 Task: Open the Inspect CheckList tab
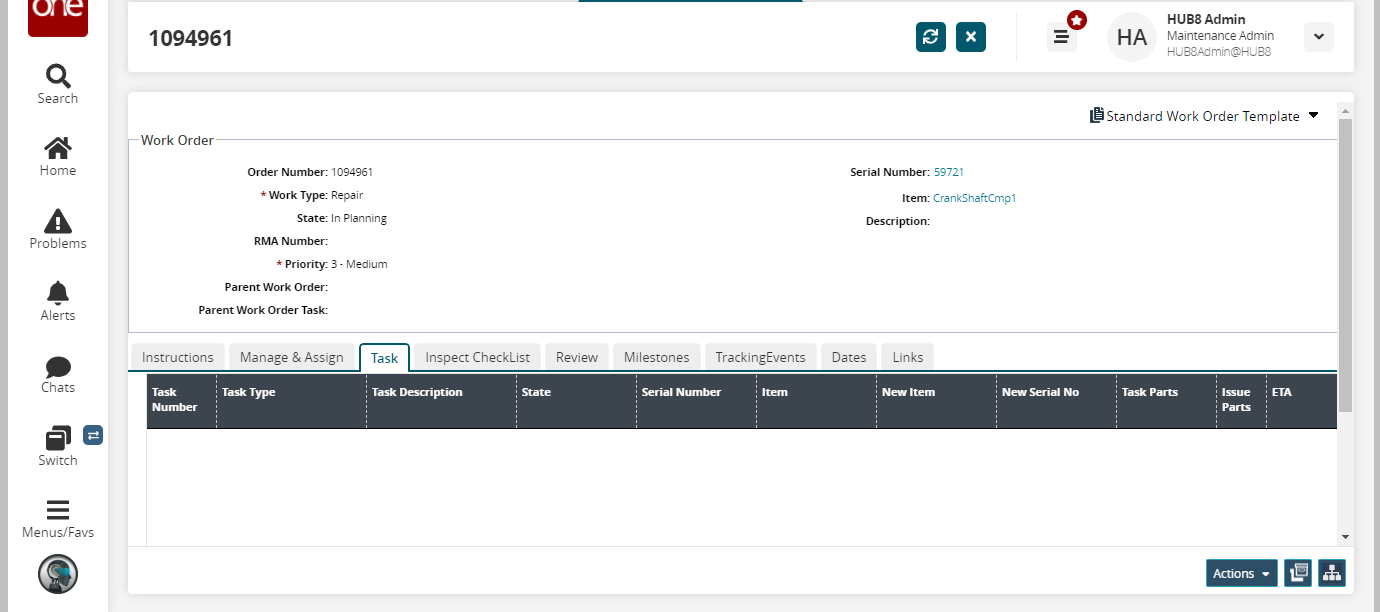478,357
